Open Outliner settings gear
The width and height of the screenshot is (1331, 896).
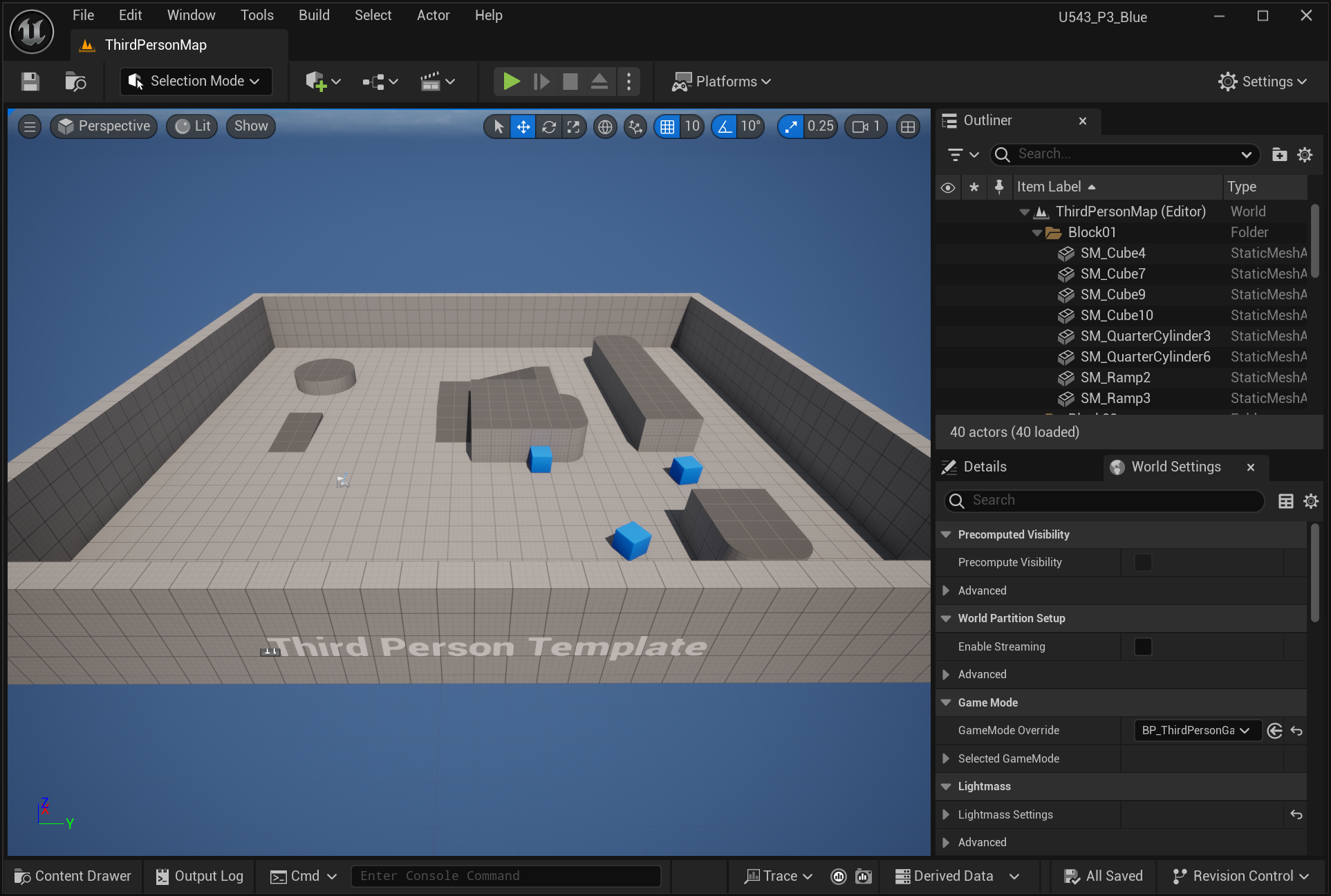[x=1305, y=155]
